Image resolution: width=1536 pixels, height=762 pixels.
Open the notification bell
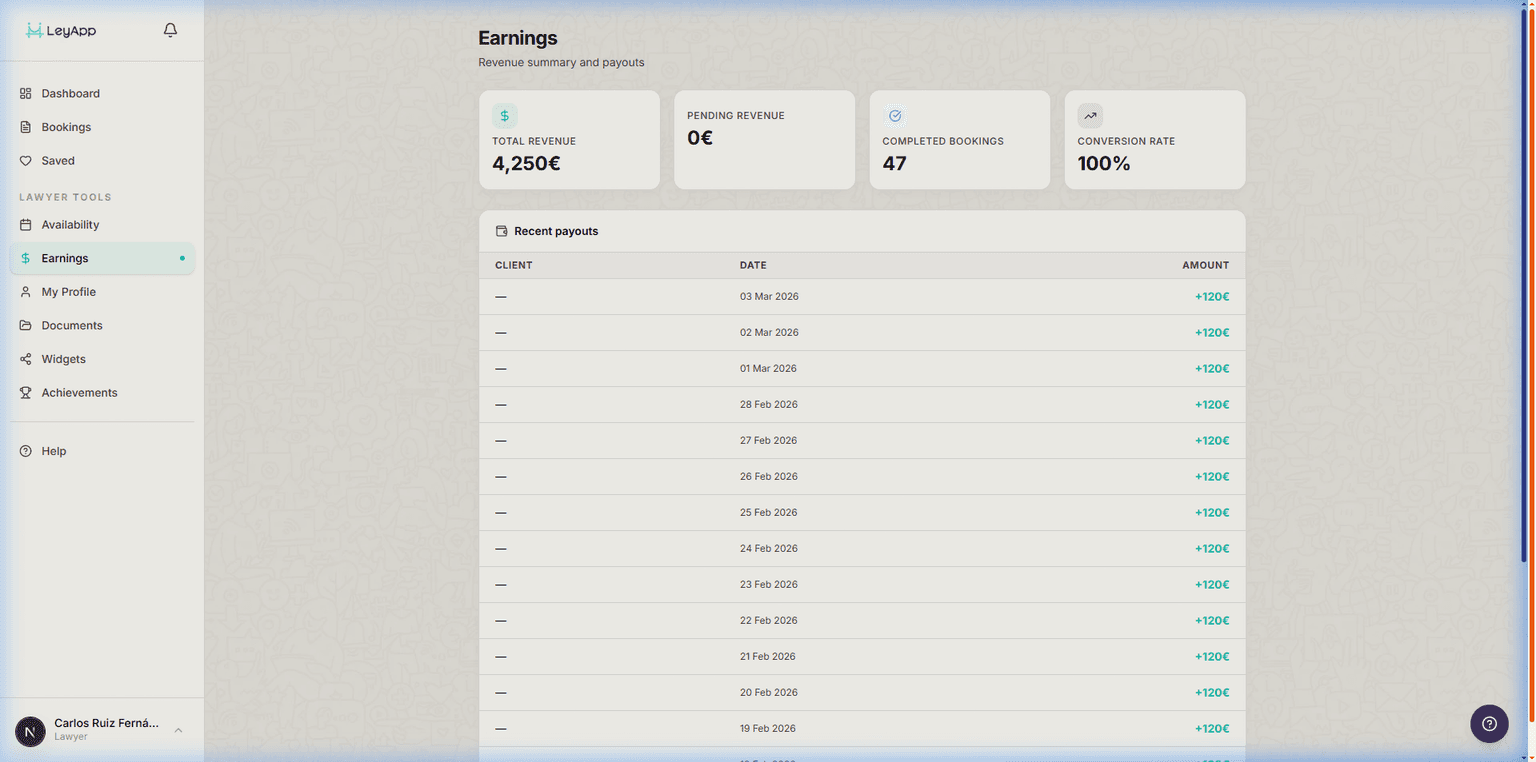(169, 29)
